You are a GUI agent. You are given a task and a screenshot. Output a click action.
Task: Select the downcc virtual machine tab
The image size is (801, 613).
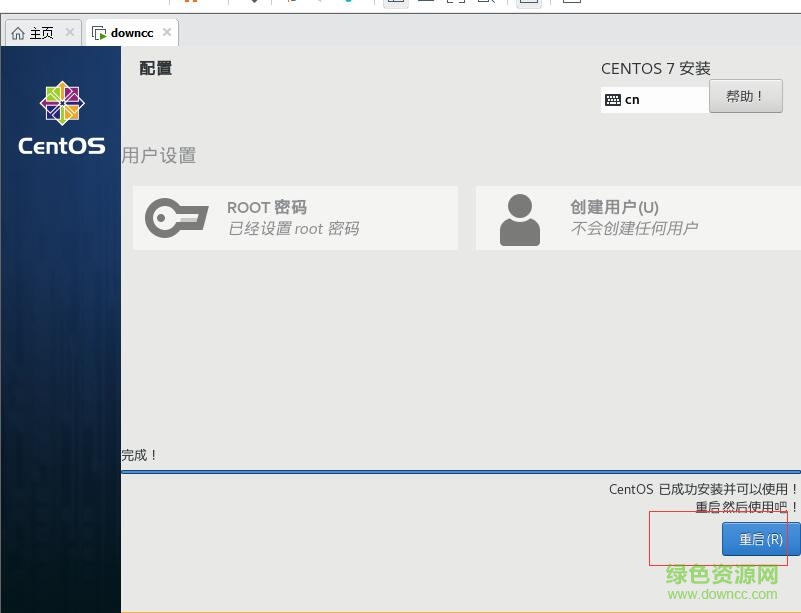(131, 33)
